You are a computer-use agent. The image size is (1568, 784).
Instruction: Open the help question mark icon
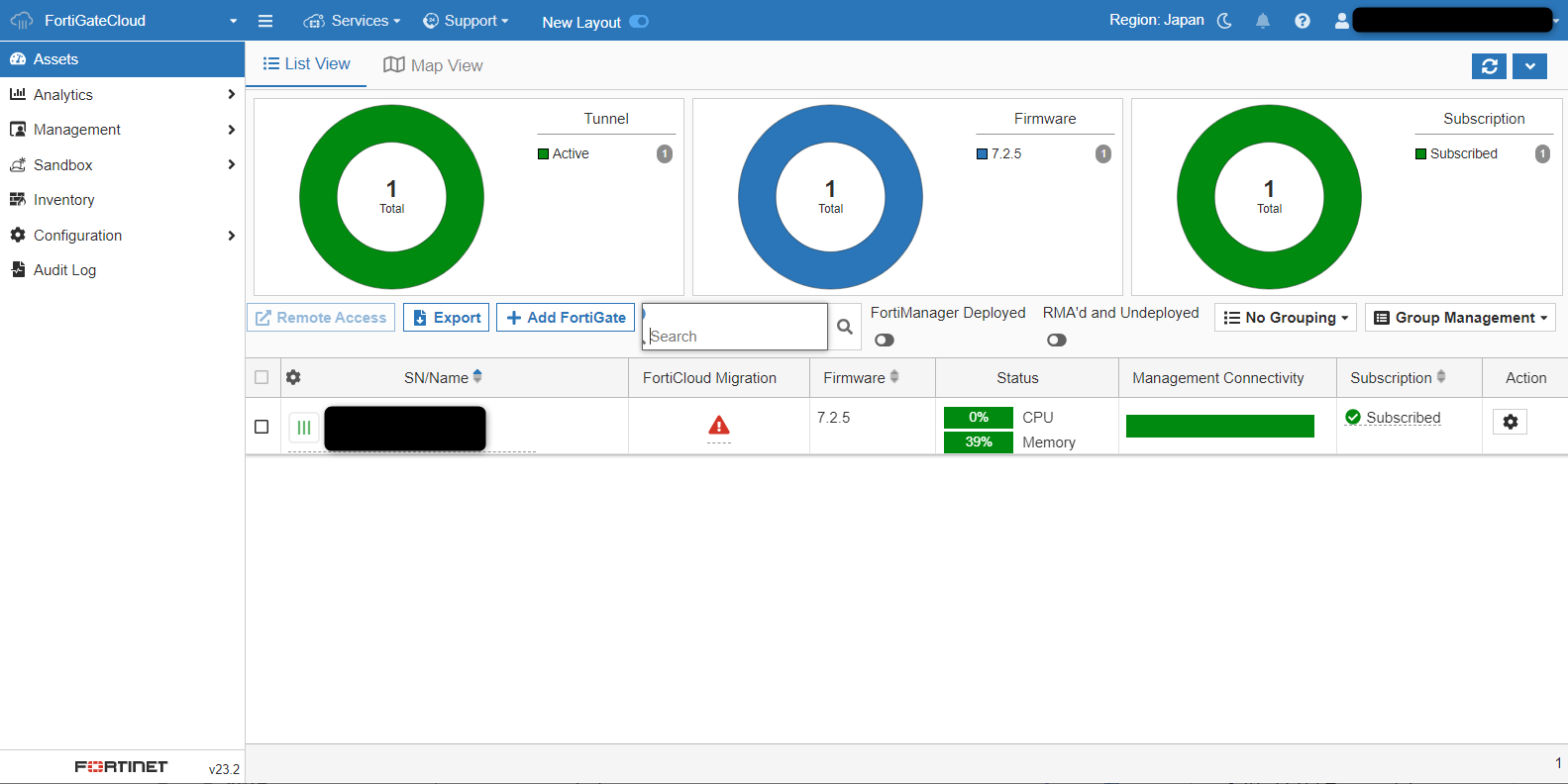1303,21
